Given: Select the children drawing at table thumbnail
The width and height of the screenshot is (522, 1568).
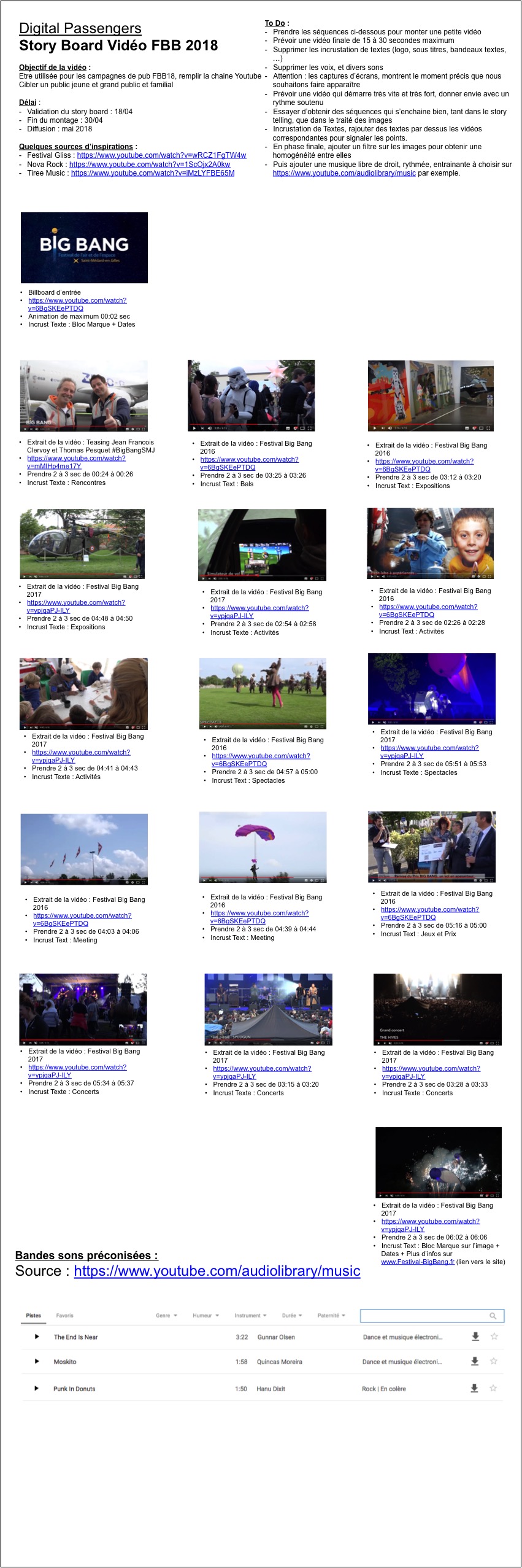Looking at the screenshot, I should click(83, 694).
